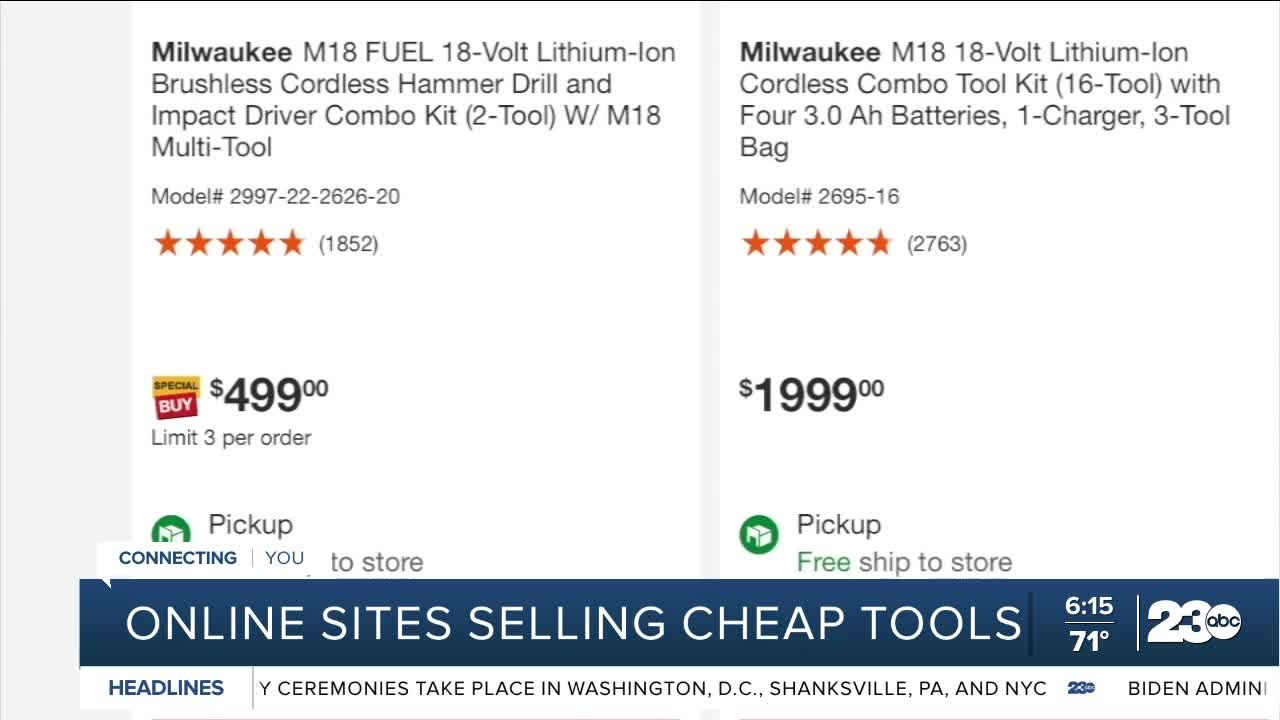Click the five-star rating of the hammer drill kit
Viewport: 1280px width, 720px height.
[228, 243]
